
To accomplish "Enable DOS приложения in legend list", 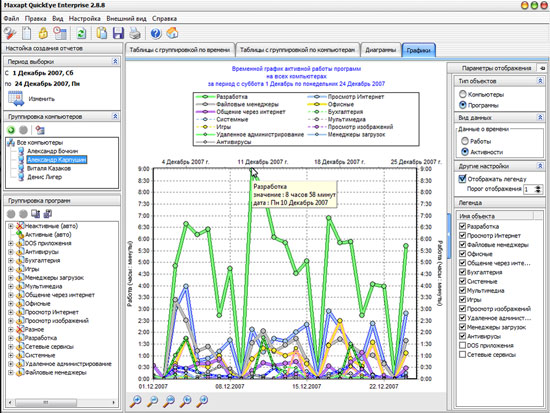I will [462, 345].
